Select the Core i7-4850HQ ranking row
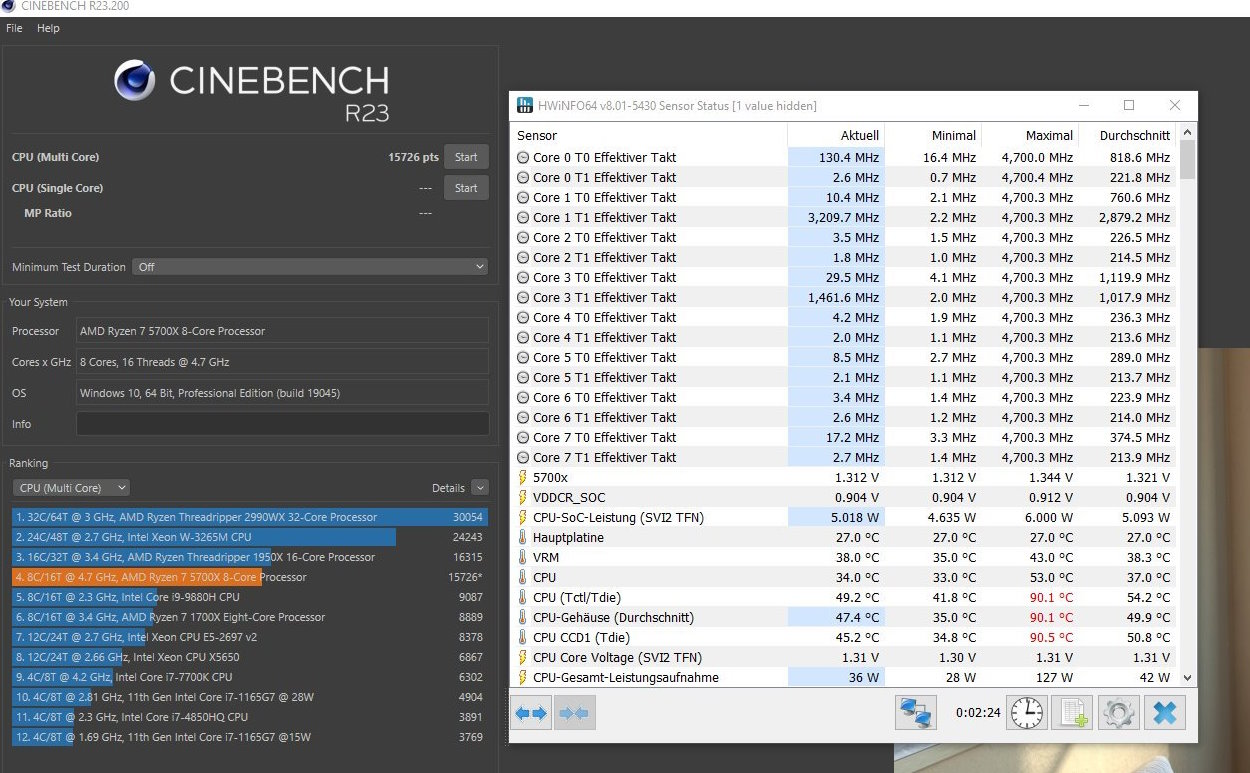This screenshot has height=773, width=1250. coord(250,717)
